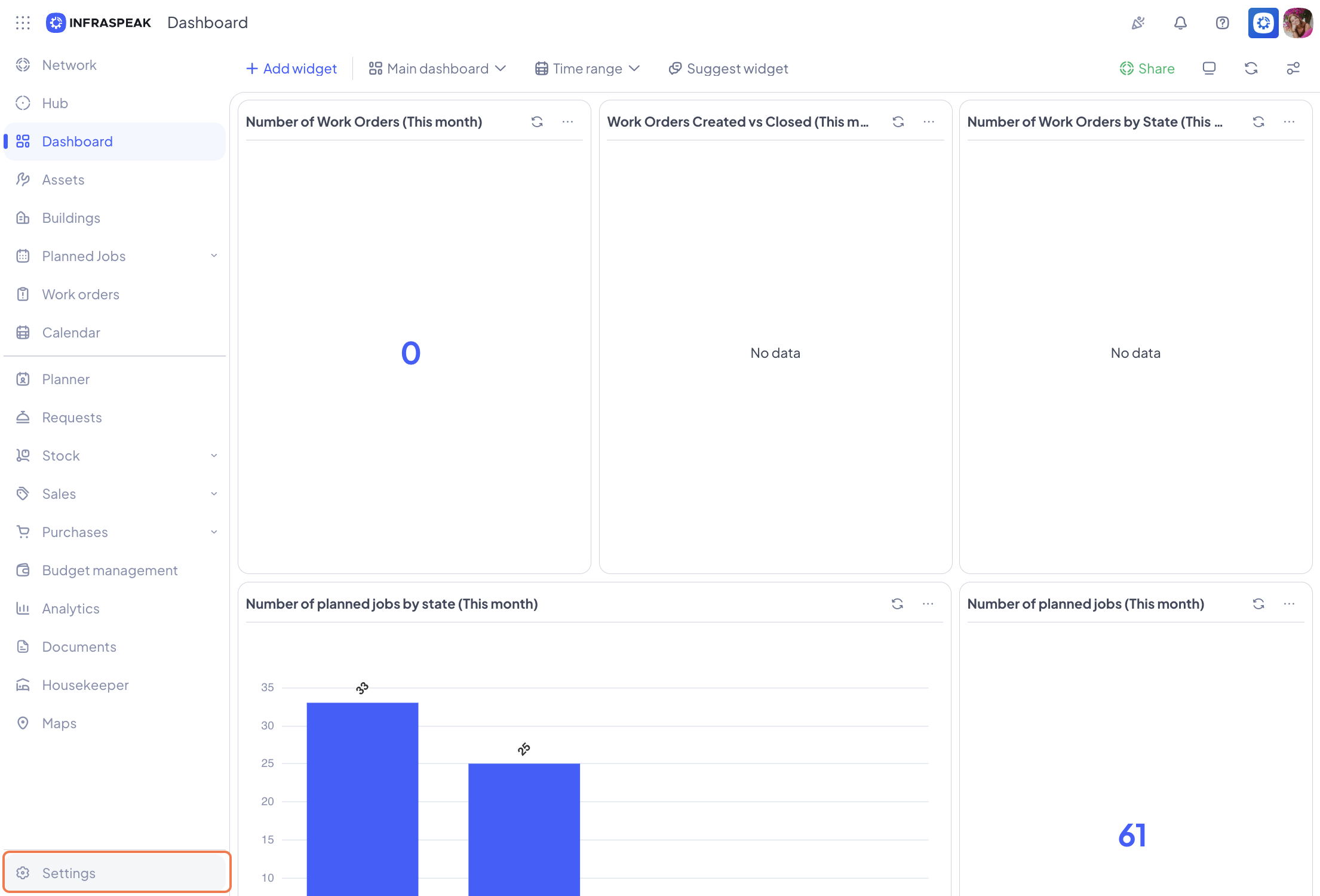Open dashboard filter settings sliders icon
Image resolution: width=1320 pixels, height=896 pixels.
pos(1293,69)
